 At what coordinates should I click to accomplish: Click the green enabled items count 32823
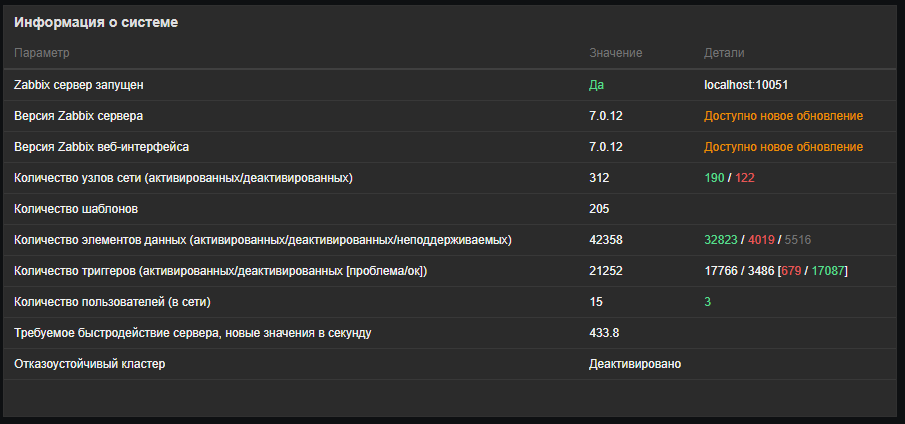click(721, 240)
